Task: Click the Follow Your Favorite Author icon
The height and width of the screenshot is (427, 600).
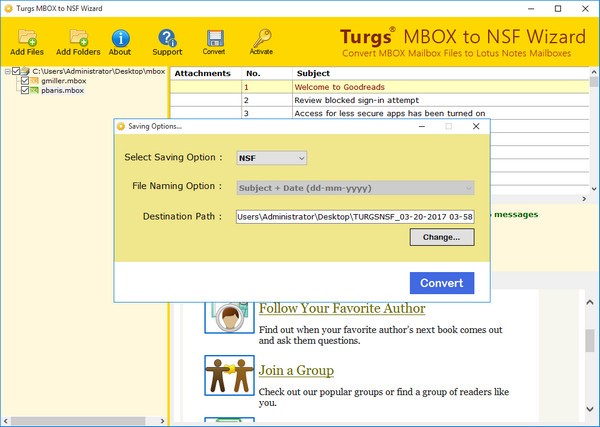Action: point(224,315)
